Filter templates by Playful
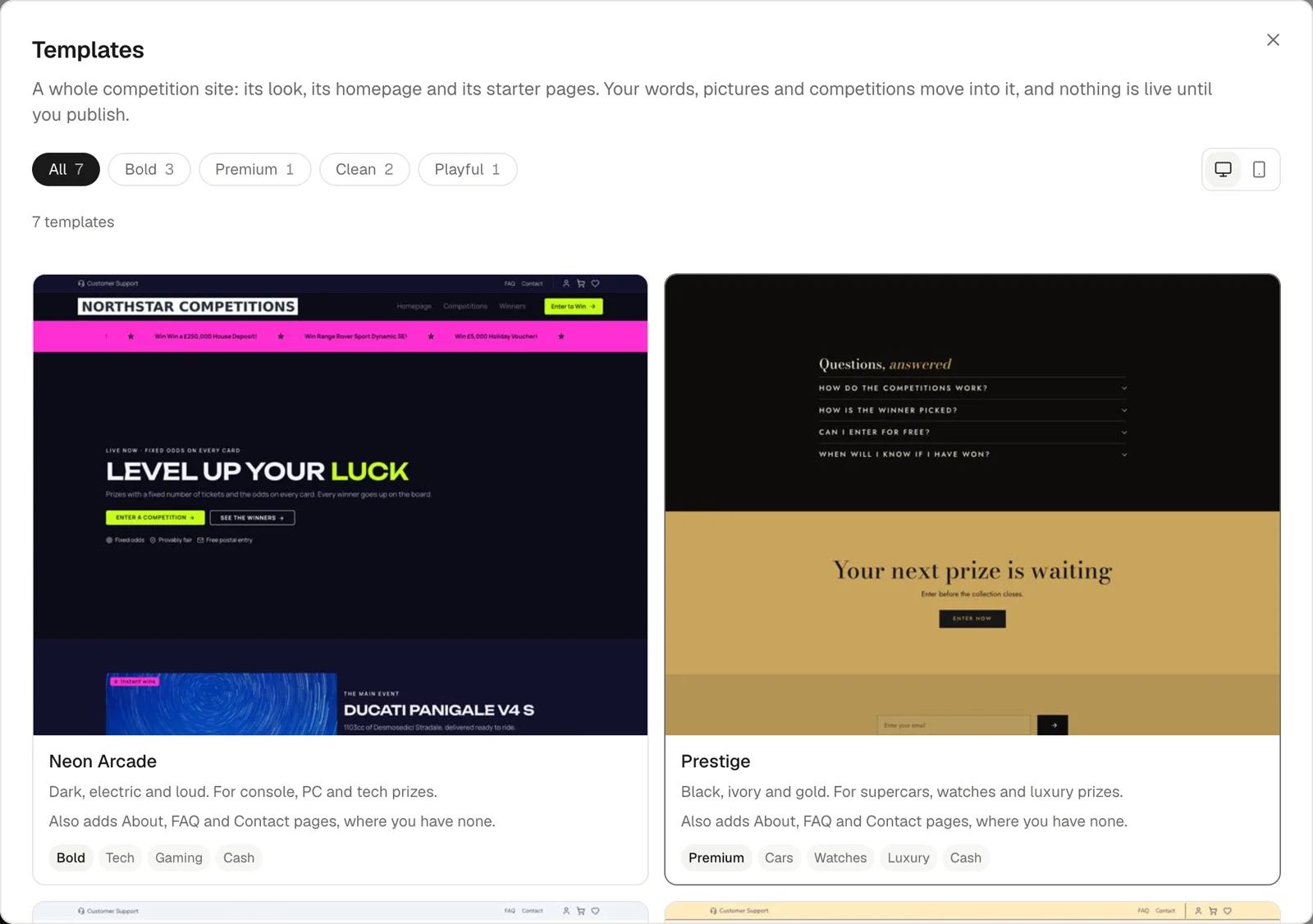1313x924 pixels. coord(467,169)
